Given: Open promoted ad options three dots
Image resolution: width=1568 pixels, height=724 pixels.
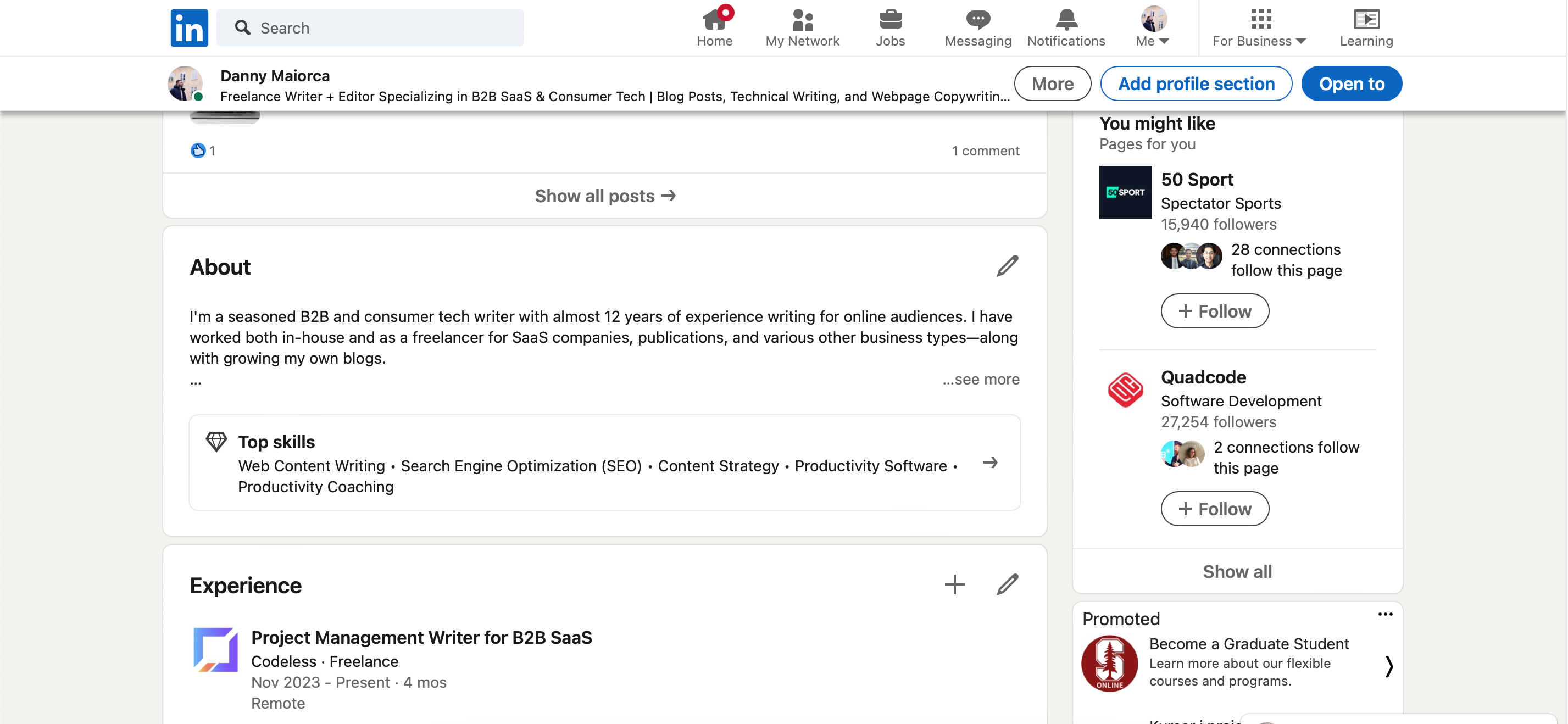Looking at the screenshot, I should [1385, 615].
